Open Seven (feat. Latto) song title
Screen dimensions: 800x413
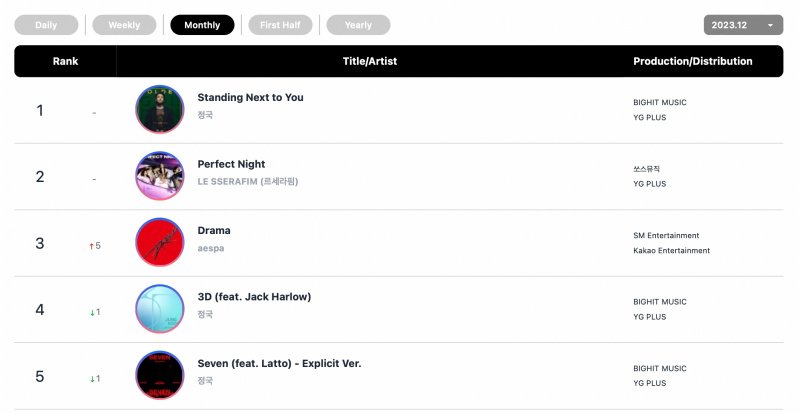[279, 363]
